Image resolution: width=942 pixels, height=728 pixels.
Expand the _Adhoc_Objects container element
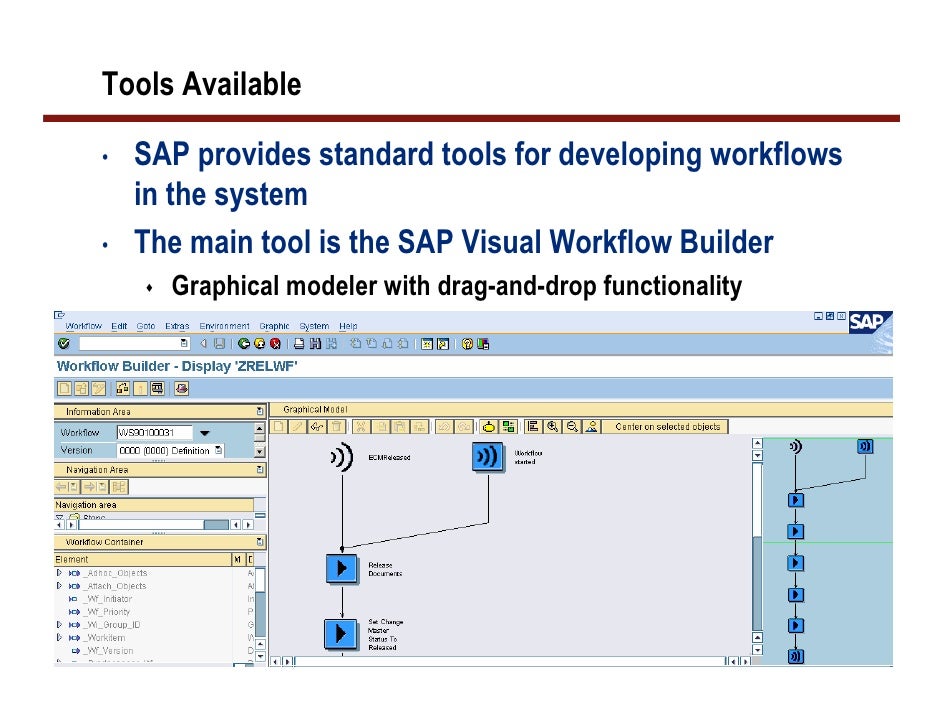[59, 573]
